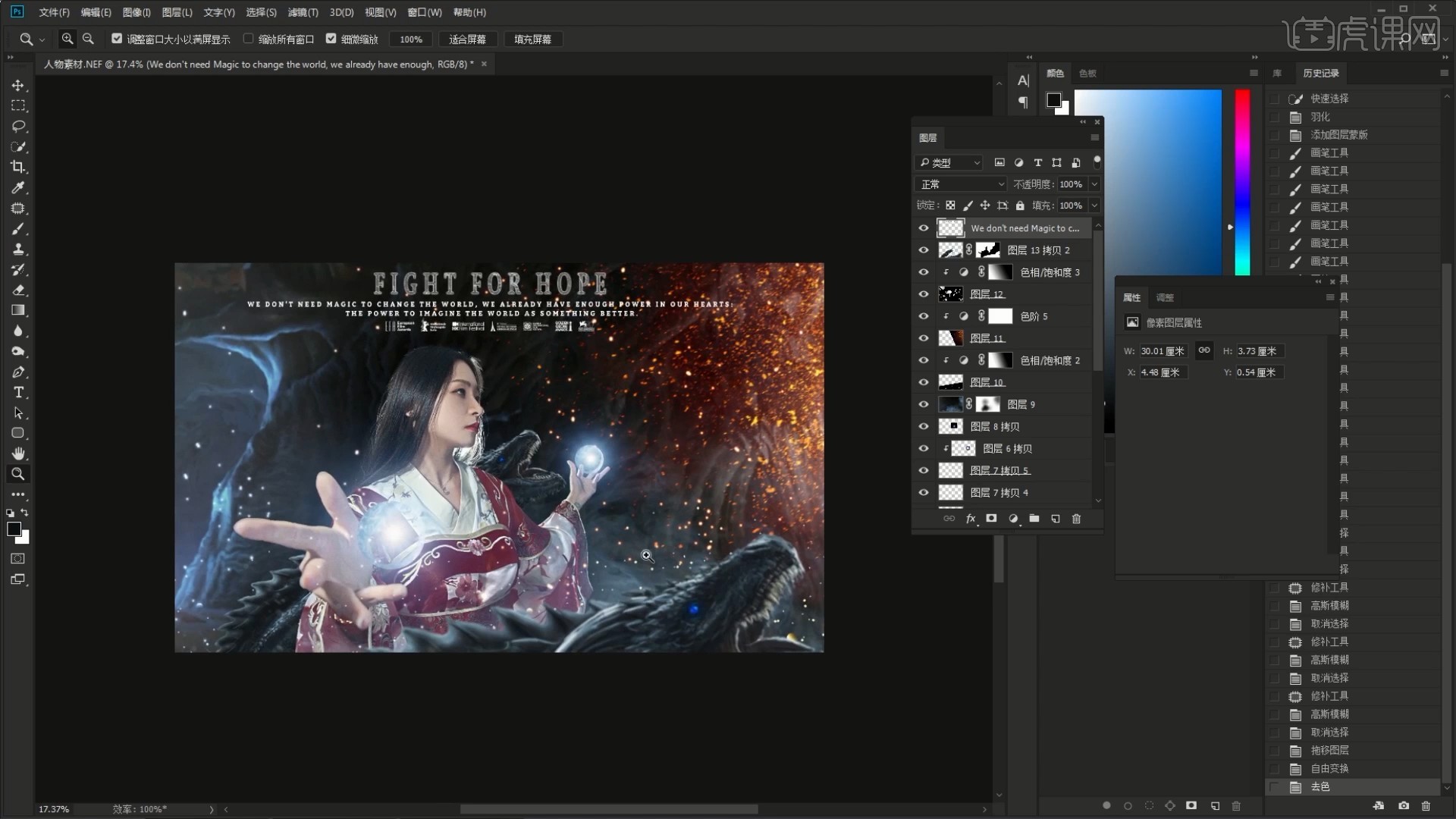Viewport: 1456px width, 819px height.
Task: Open the 滤镜(T) menu
Action: [x=303, y=12]
